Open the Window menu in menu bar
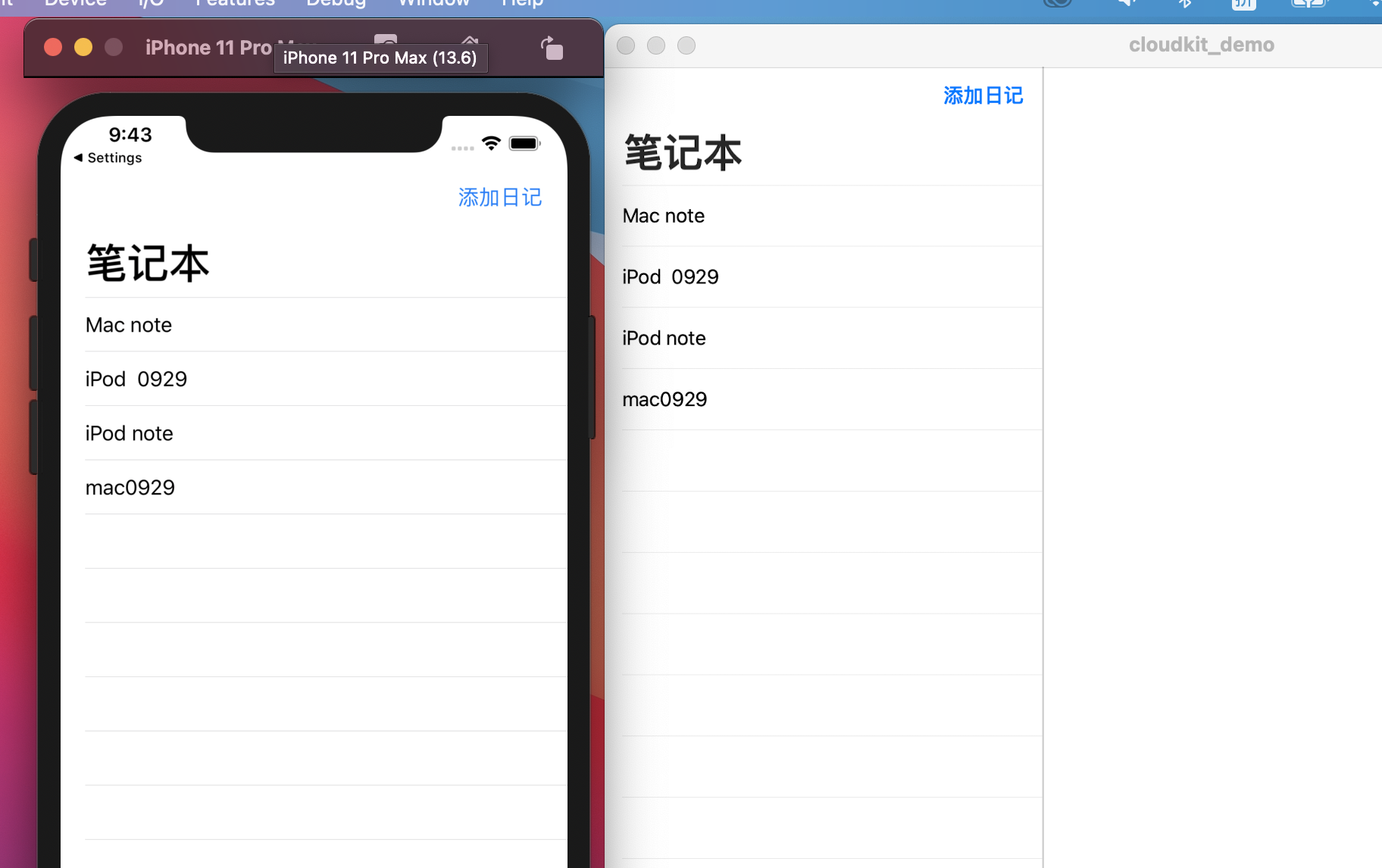1382x868 pixels. click(434, 4)
